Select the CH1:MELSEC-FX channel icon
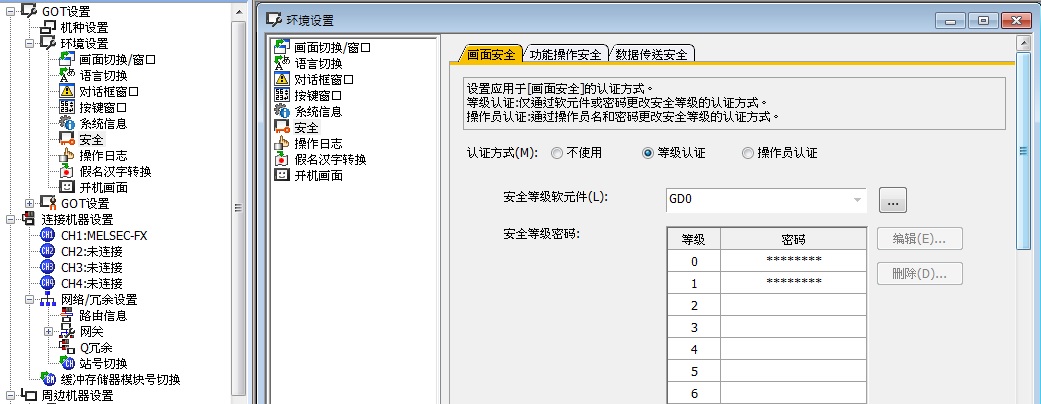Viewport: 1041px width, 404px height. pos(47,235)
